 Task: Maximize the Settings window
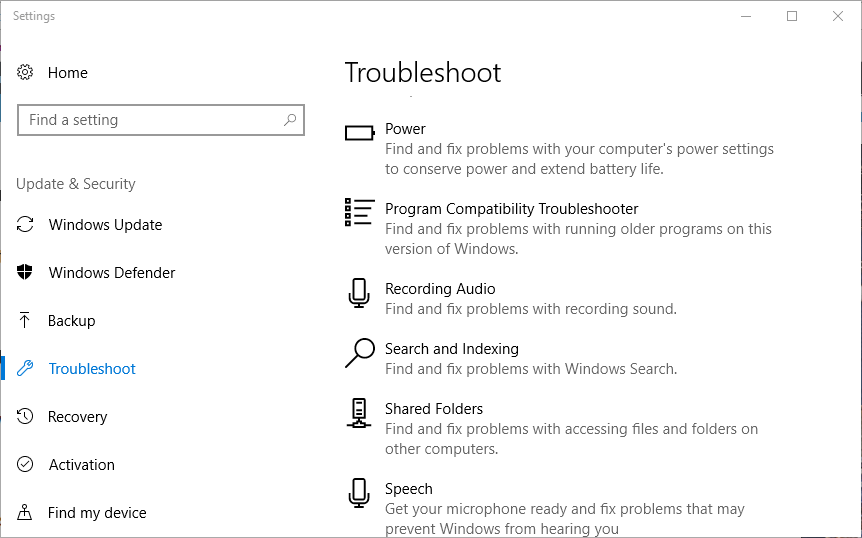[792, 16]
